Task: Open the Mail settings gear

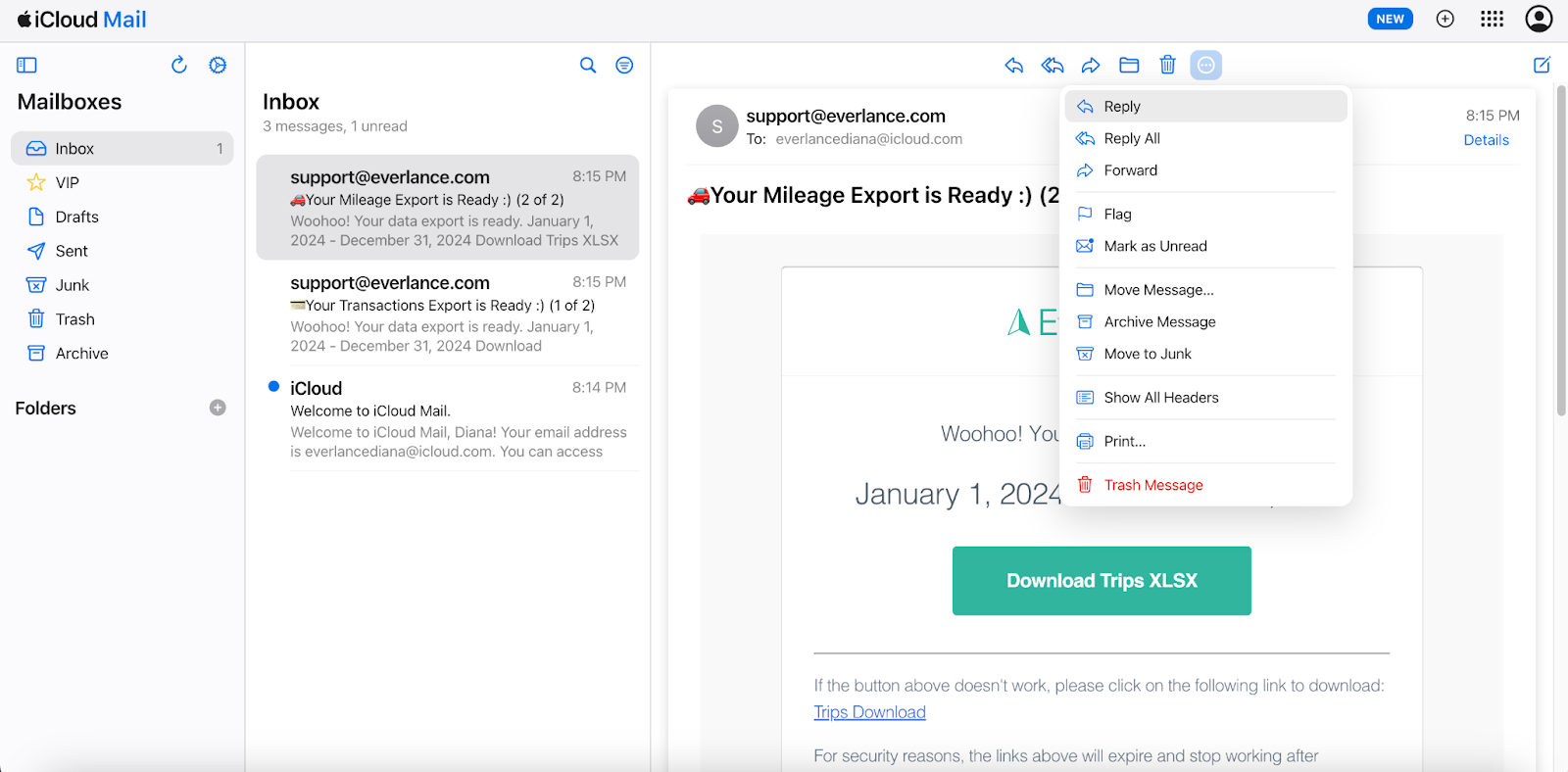Action: click(x=218, y=66)
